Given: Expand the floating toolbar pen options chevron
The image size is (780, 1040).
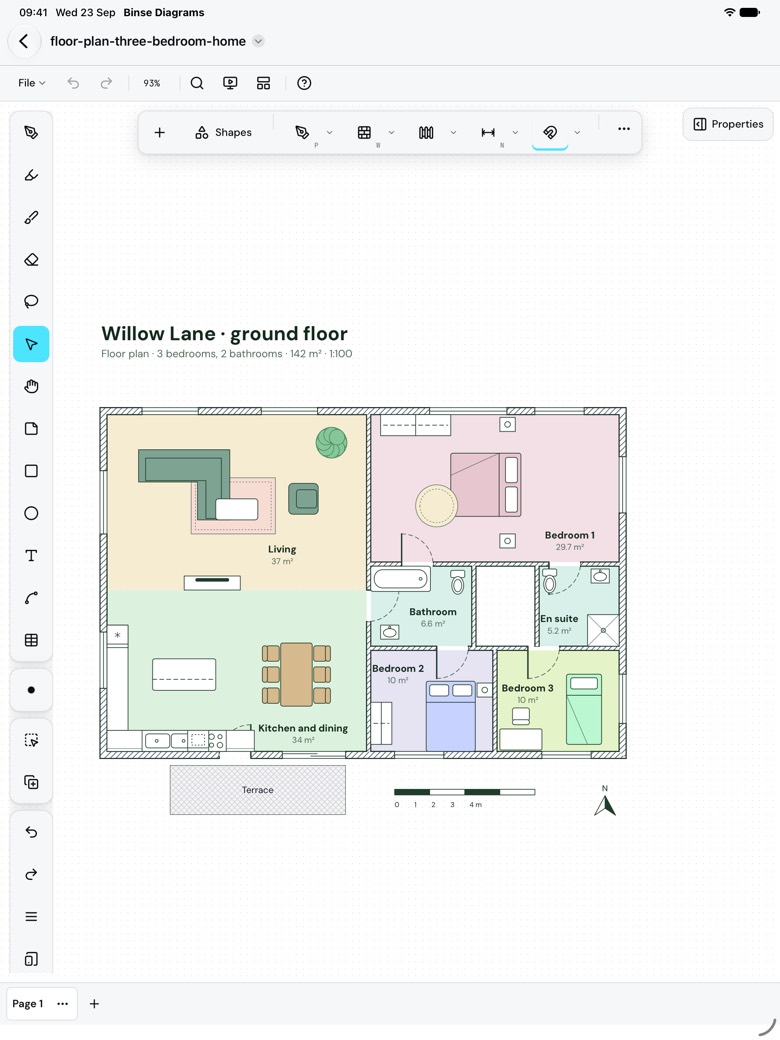Looking at the screenshot, I should pyautogui.click(x=330, y=133).
